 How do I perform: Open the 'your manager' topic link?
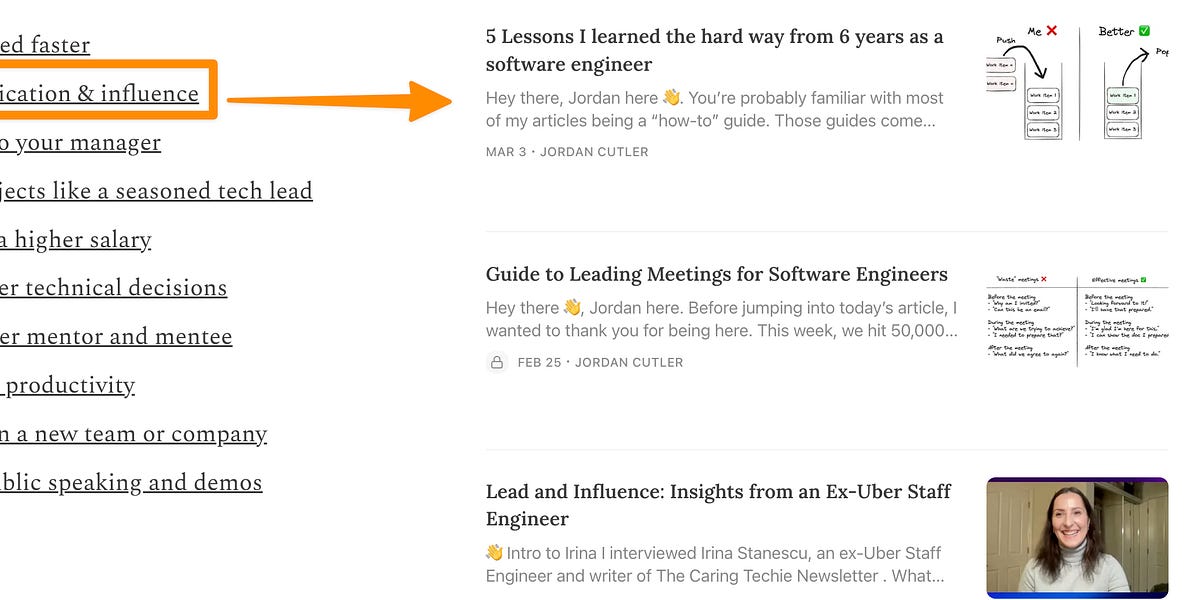tap(80, 142)
